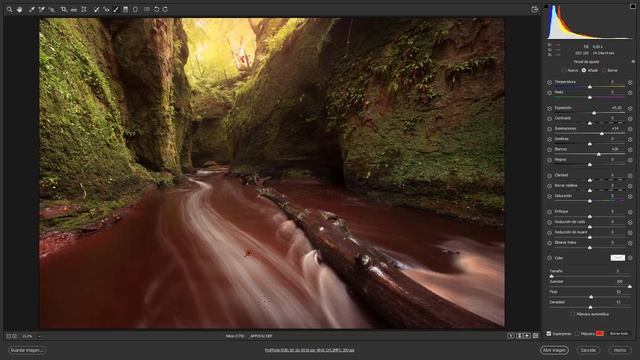Select the White Balance eyedropper tool

[32, 9]
